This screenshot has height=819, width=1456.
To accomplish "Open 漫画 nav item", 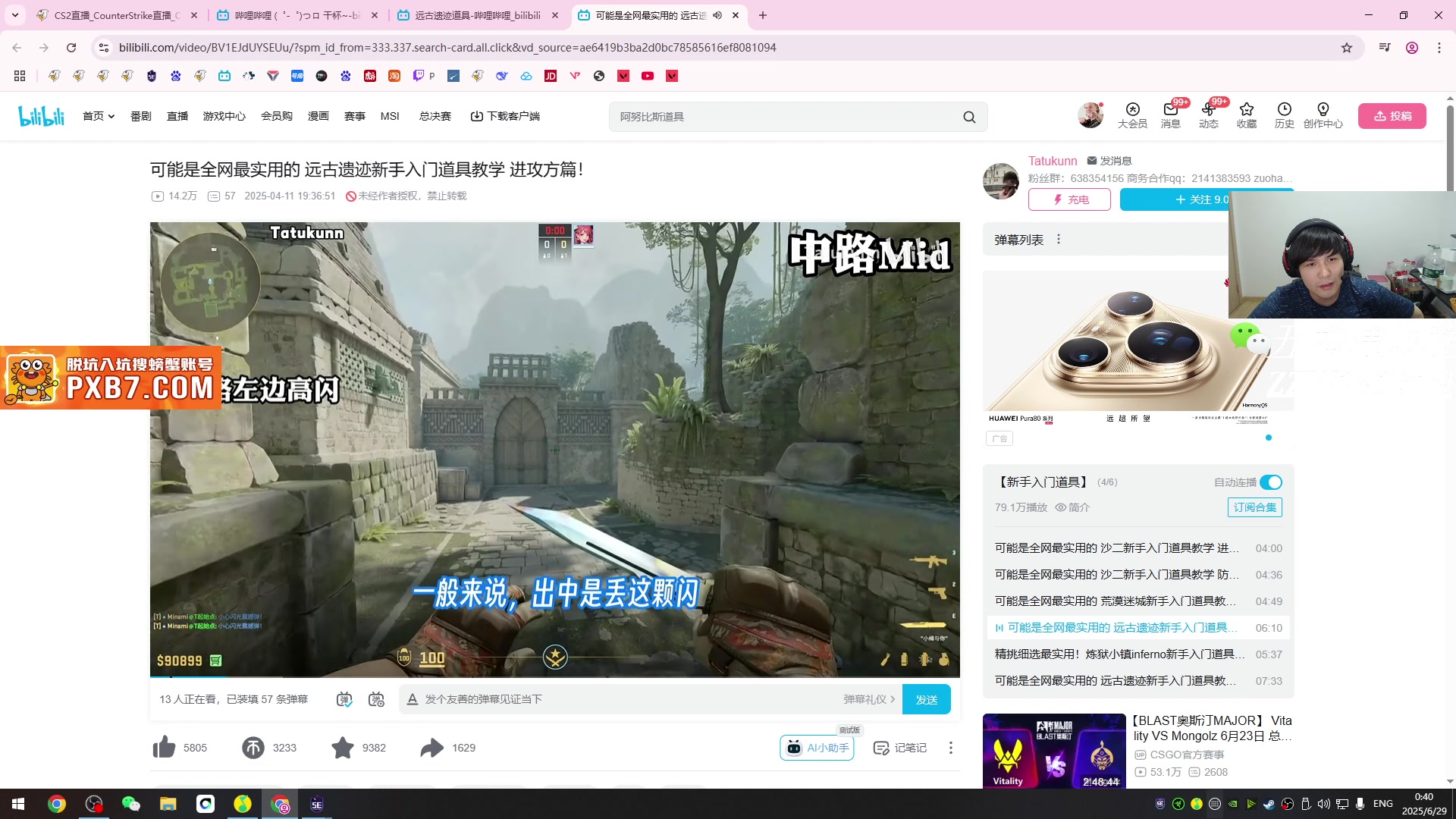I will 318,116.
